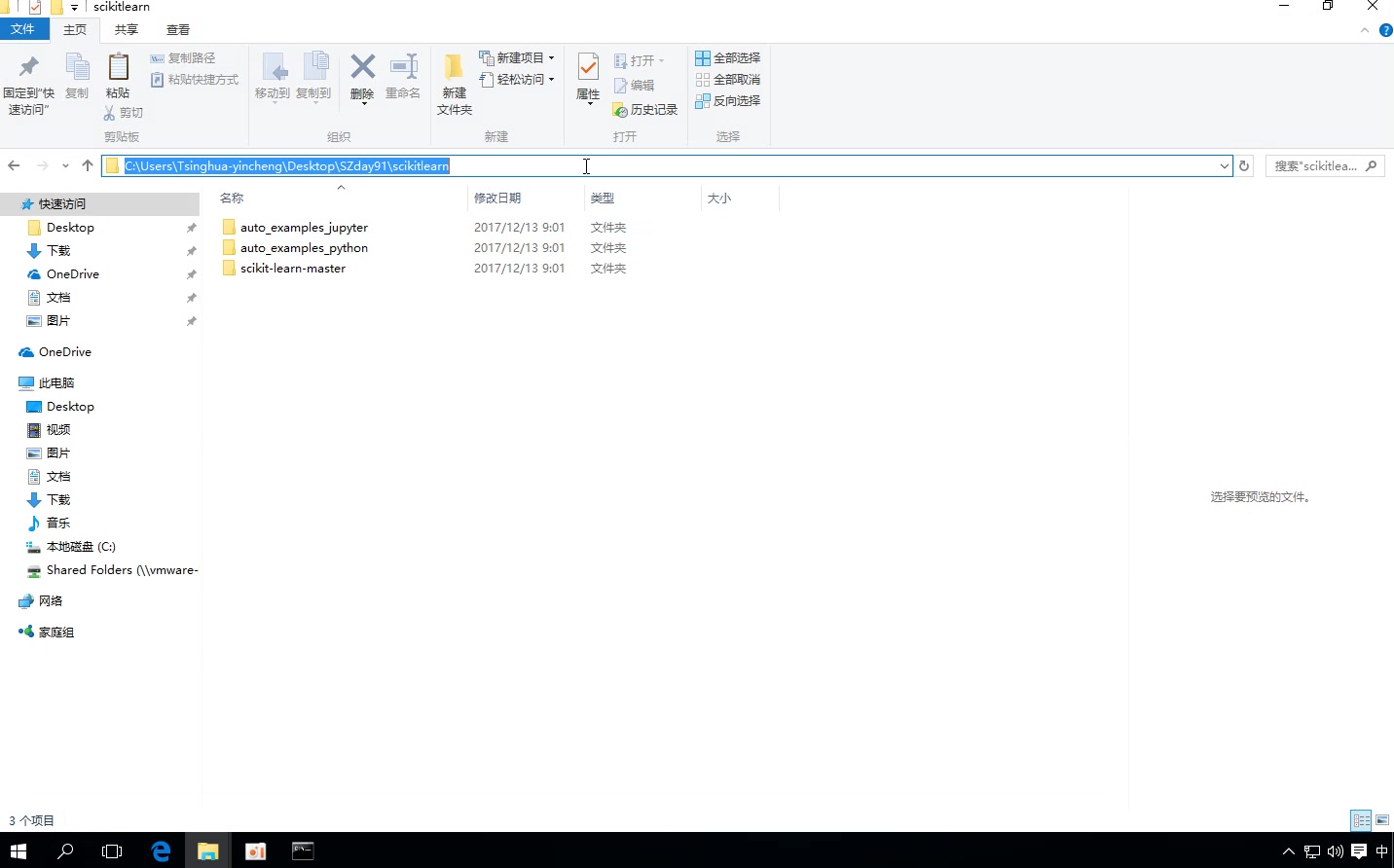Collapse the ribbon with the chevron
The image size is (1394, 868).
(1365, 30)
